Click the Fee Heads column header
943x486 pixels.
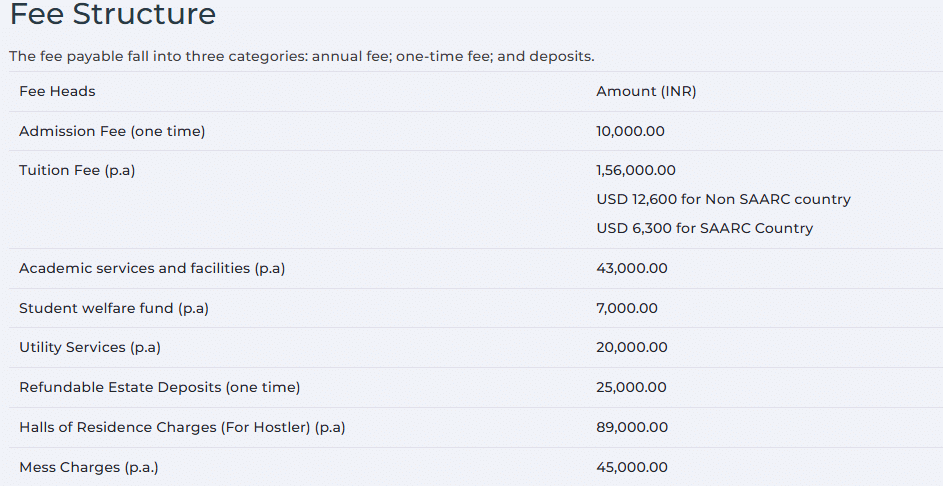pyautogui.click(x=57, y=91)
